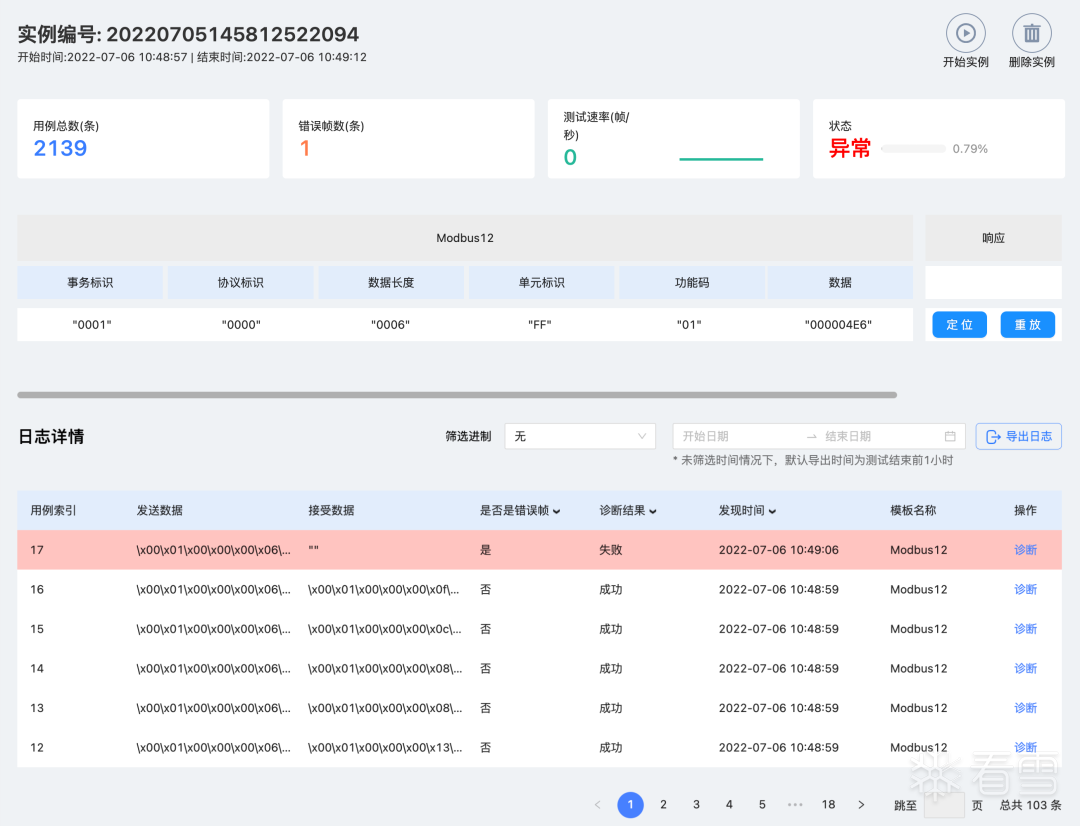Image resolution: width=1080 pixels, height=826 pixels.
Task: Click the 开始实例 play icon
Action: 966,33
